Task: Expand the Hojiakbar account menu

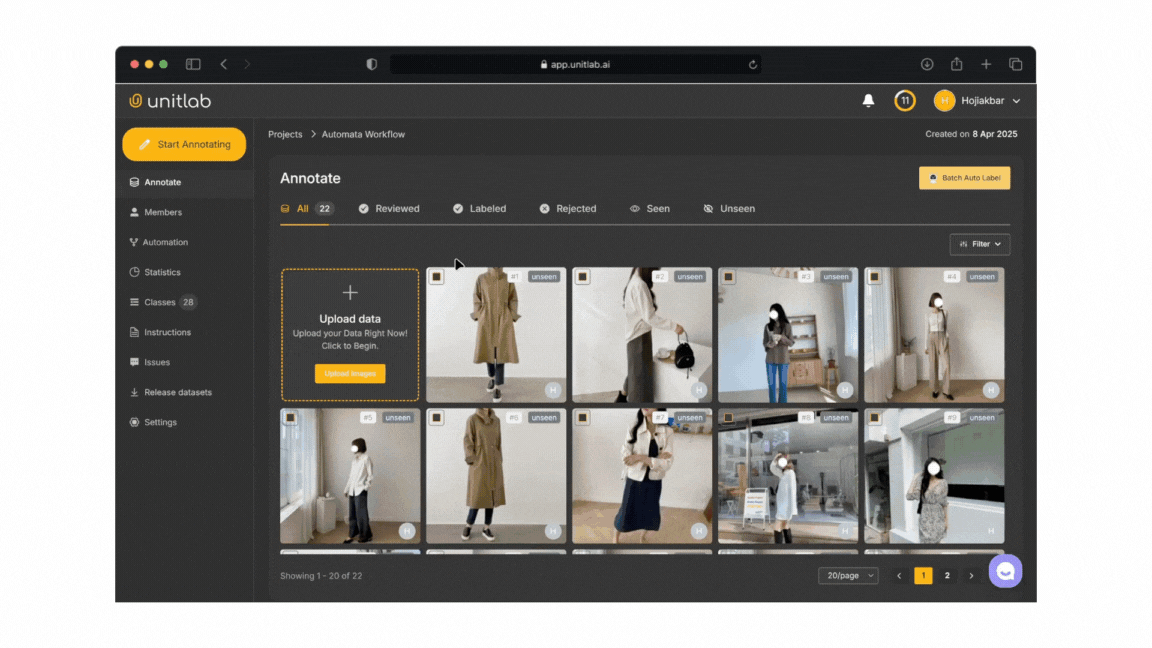Action: pos(978,100)
